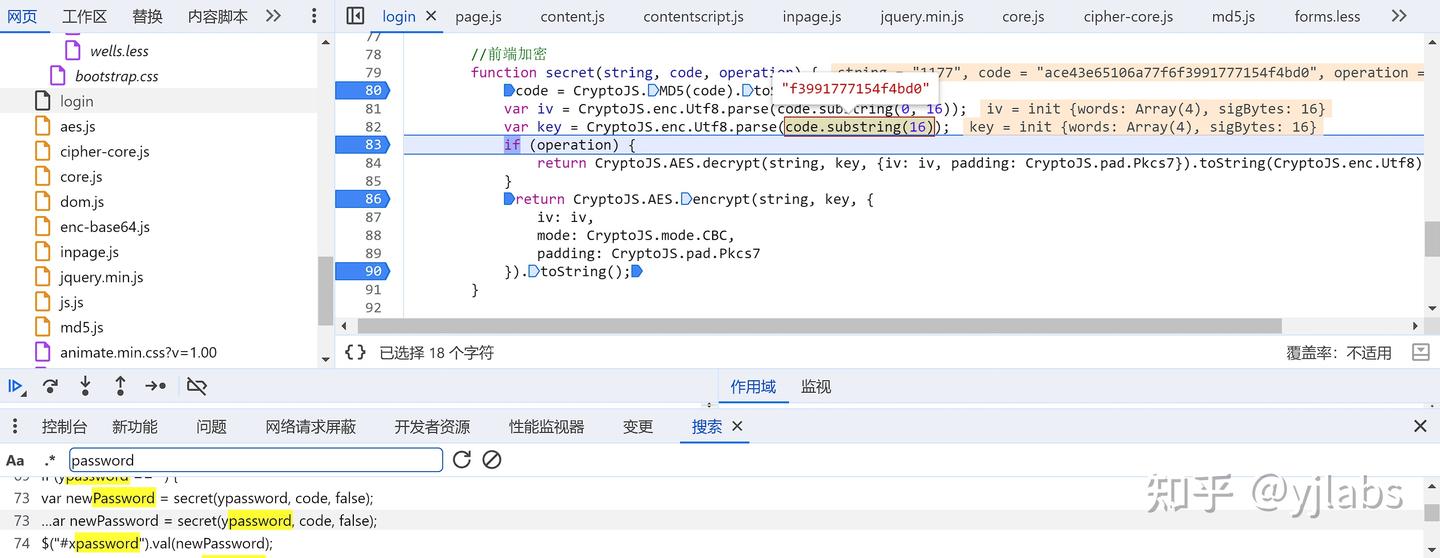1440x558 pixels.
Task: Show more open file tabs chevron
Action: click(1399, 16)
